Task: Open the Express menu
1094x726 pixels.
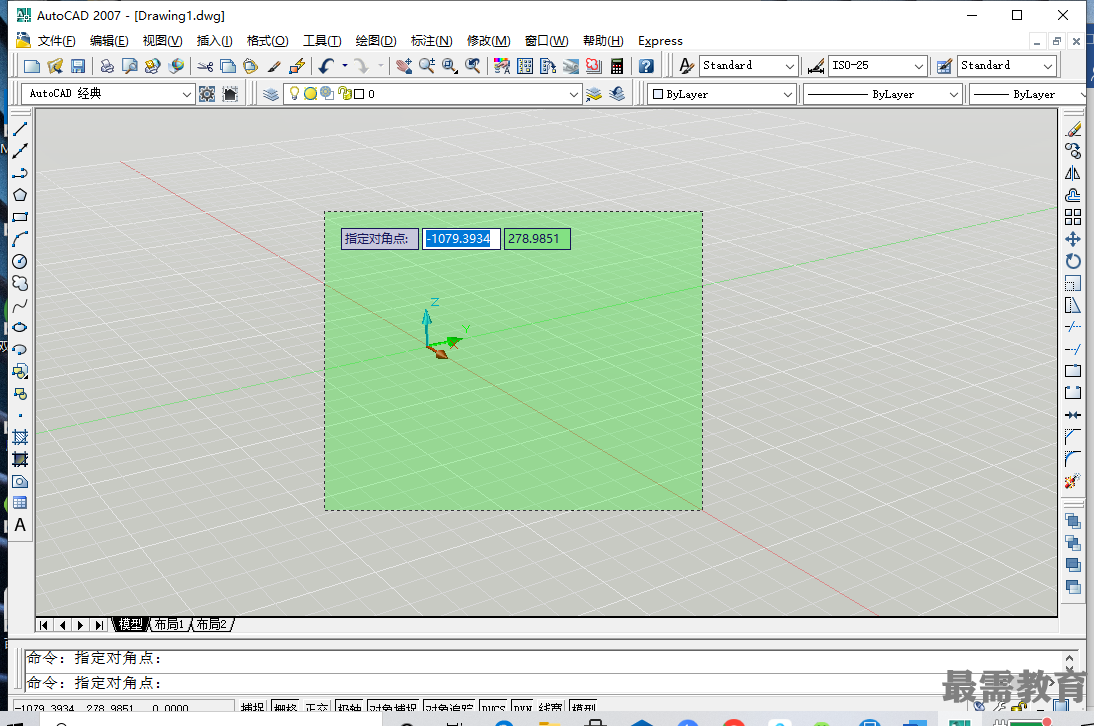Action: tap(660, 40)
